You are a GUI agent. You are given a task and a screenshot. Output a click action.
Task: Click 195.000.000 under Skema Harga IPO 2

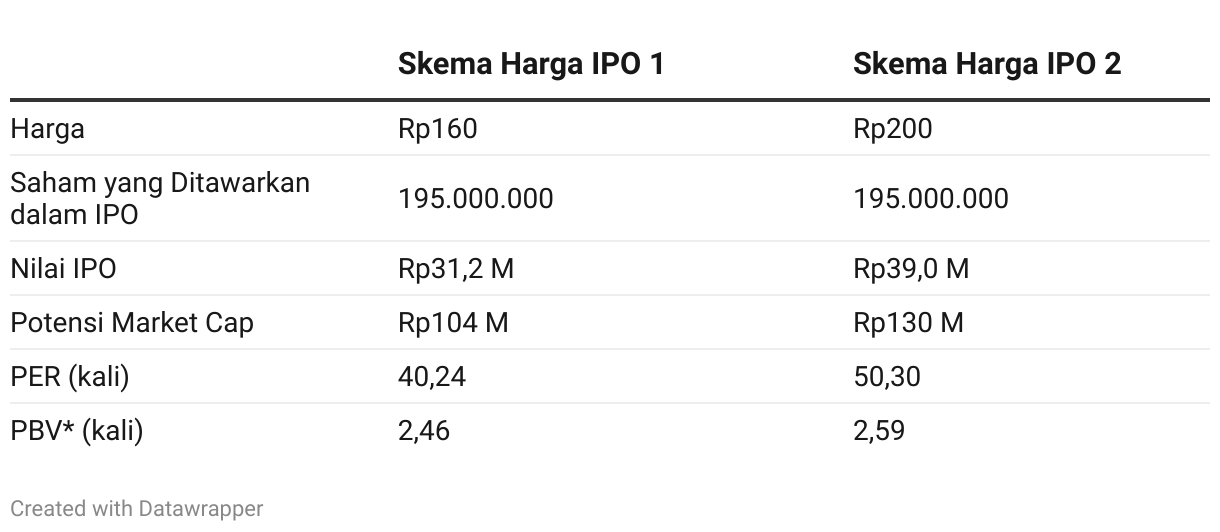931,199
